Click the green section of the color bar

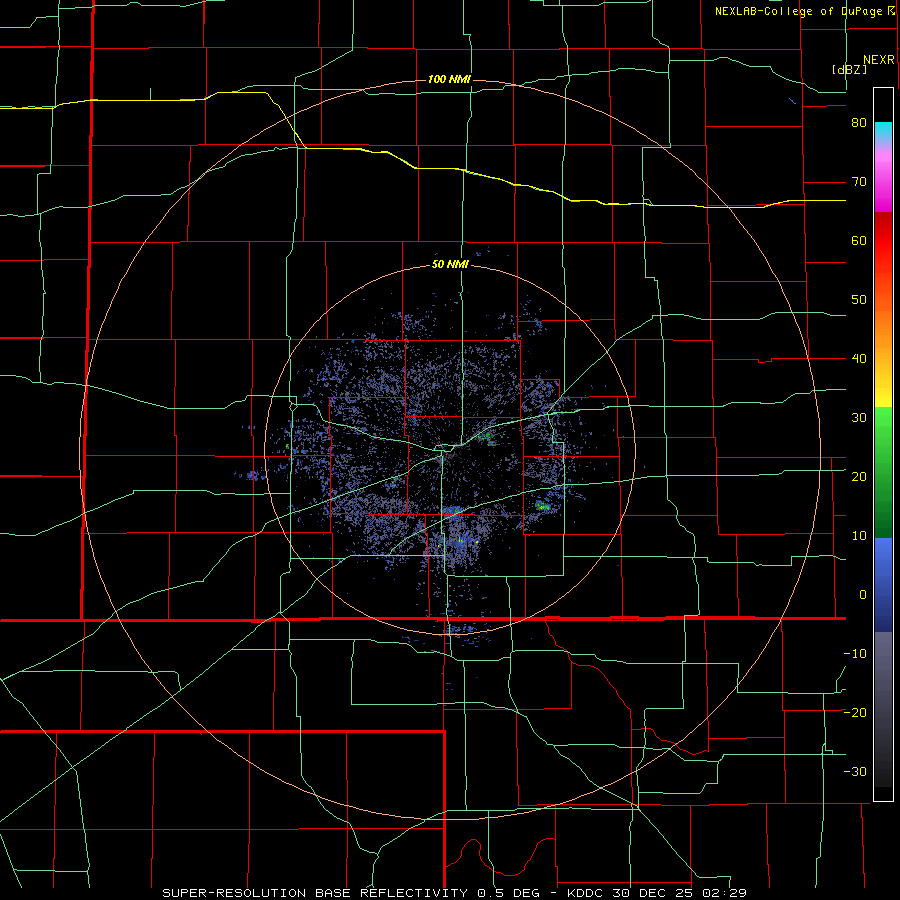[883, 472]
